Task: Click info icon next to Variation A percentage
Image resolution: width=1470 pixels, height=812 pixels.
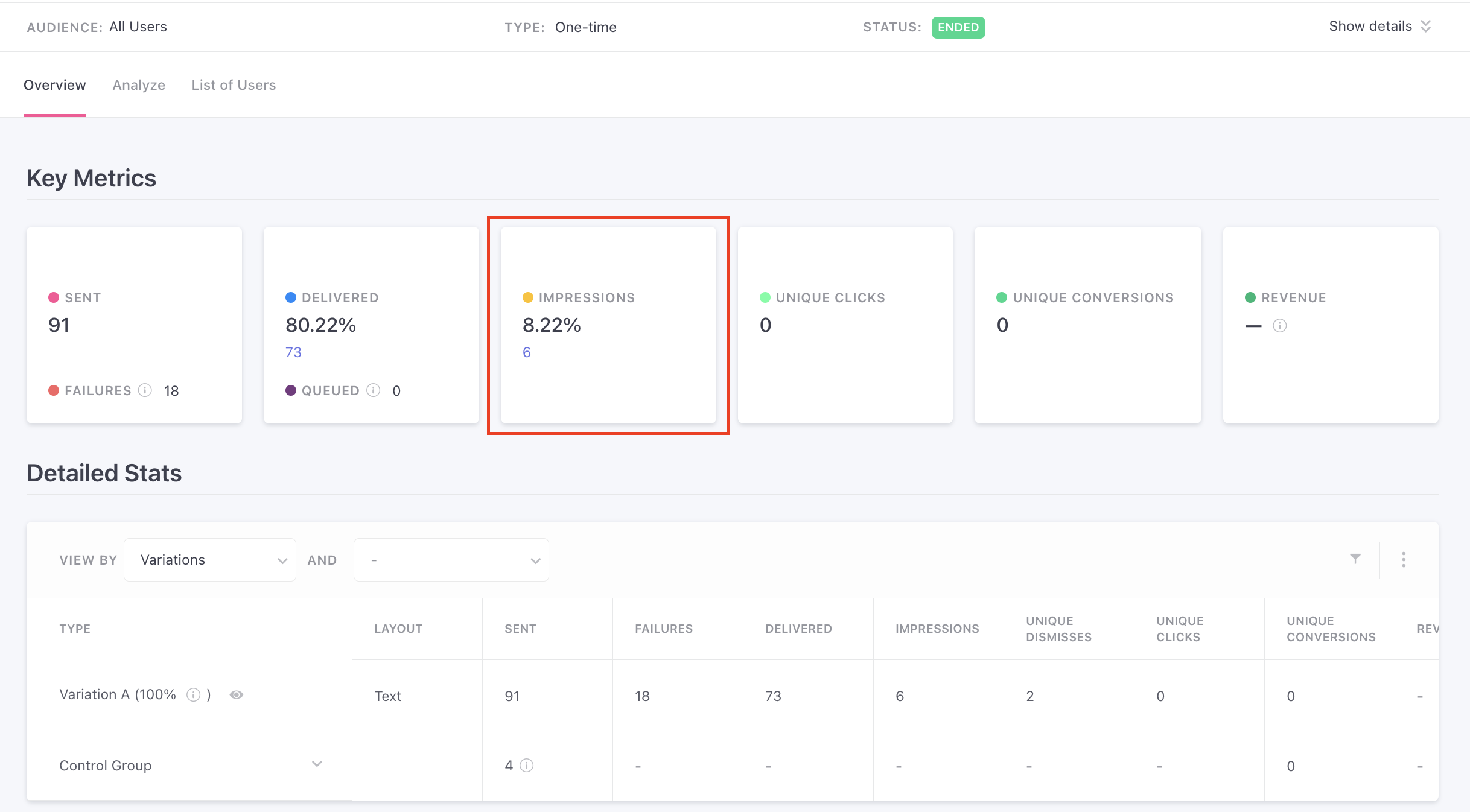Action: [193, 695]
